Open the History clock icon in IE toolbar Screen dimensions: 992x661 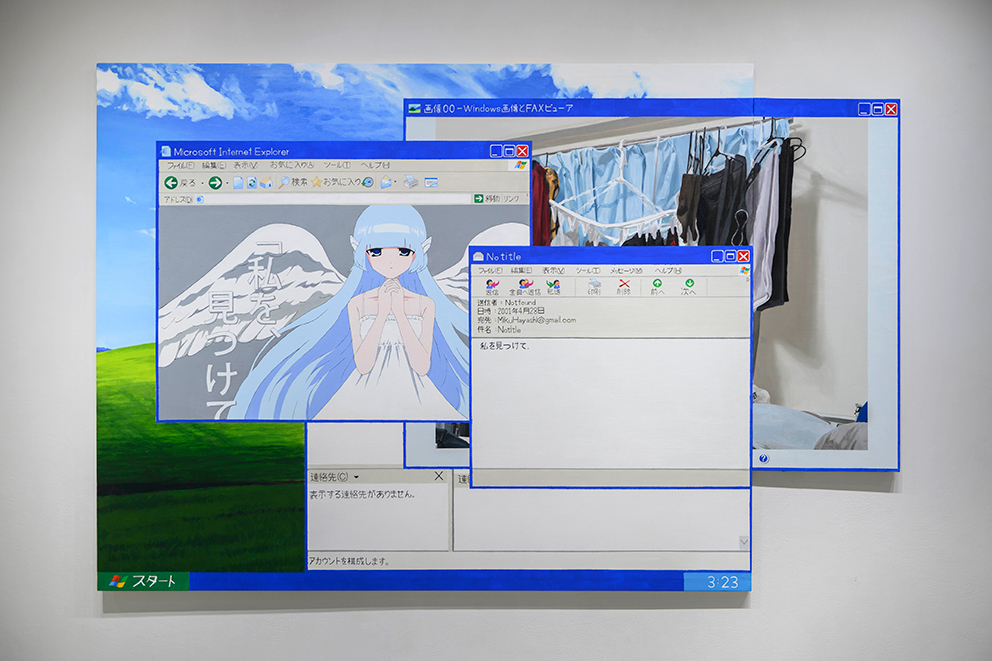[368, 182]
